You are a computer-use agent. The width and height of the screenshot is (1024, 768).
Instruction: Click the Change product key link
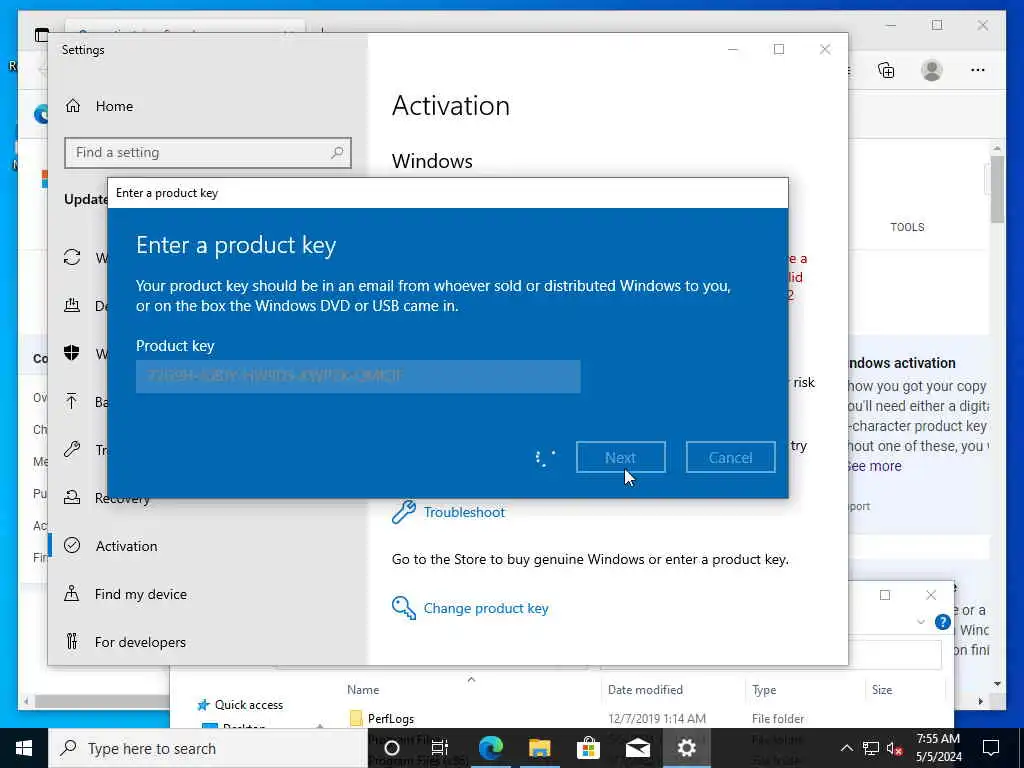pyautogui.click(x=486, y=608)
